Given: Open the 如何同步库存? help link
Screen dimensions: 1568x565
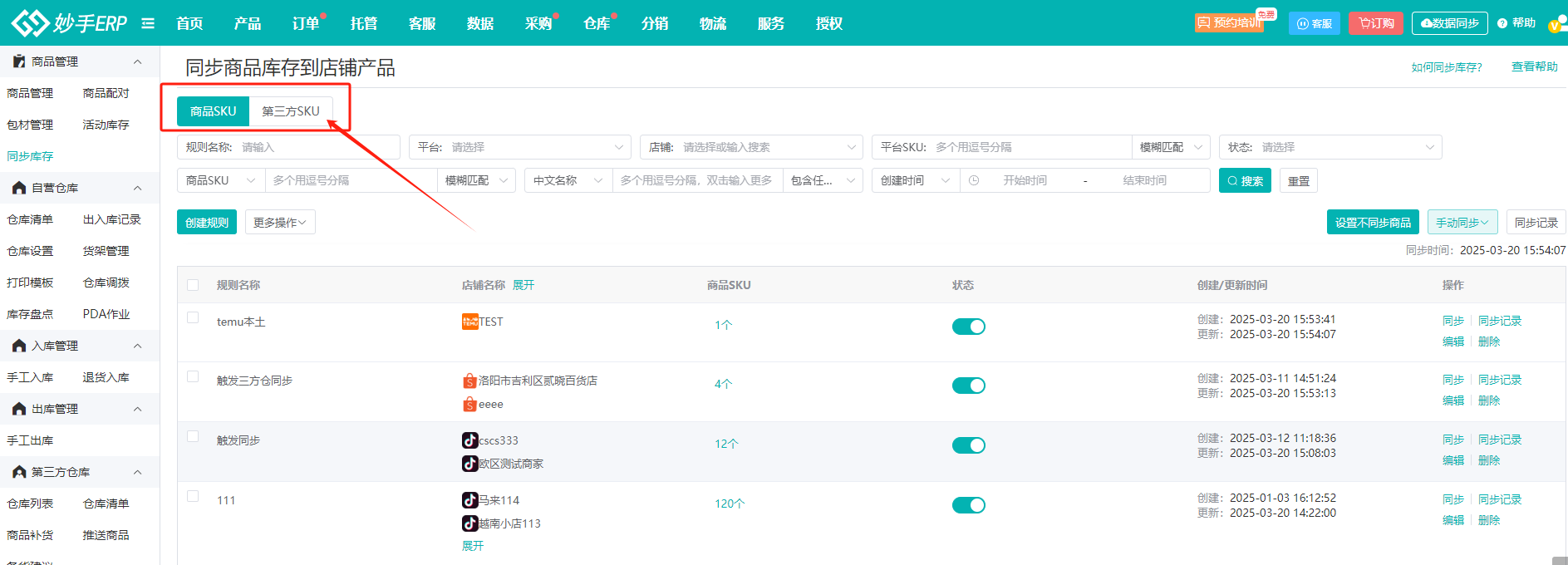Looking at the screenshot, I should pyautogui.click(x=1446, y=67).
